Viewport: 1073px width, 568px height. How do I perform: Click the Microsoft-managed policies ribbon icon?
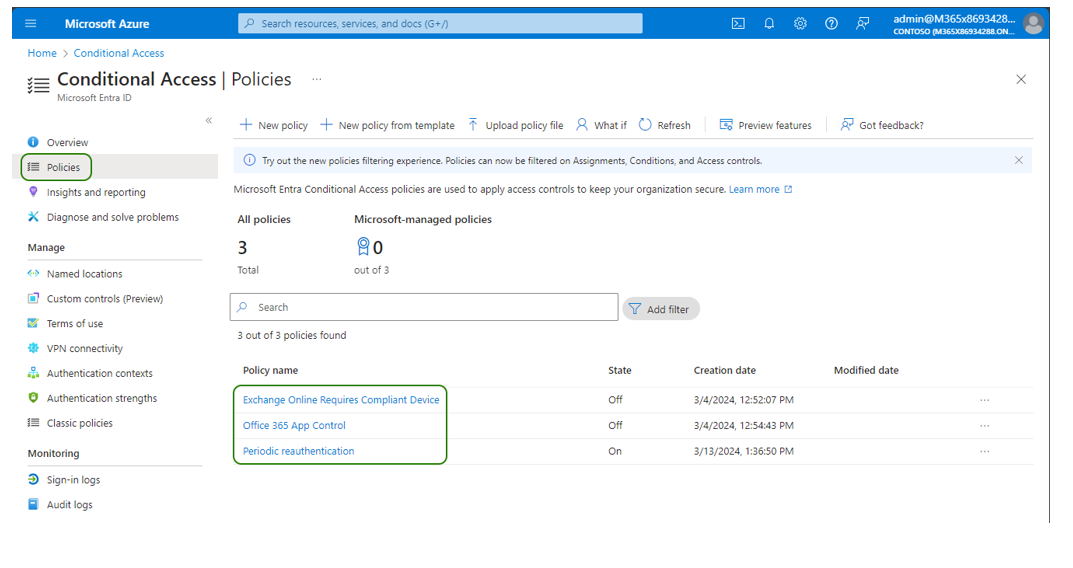(363, 246)
